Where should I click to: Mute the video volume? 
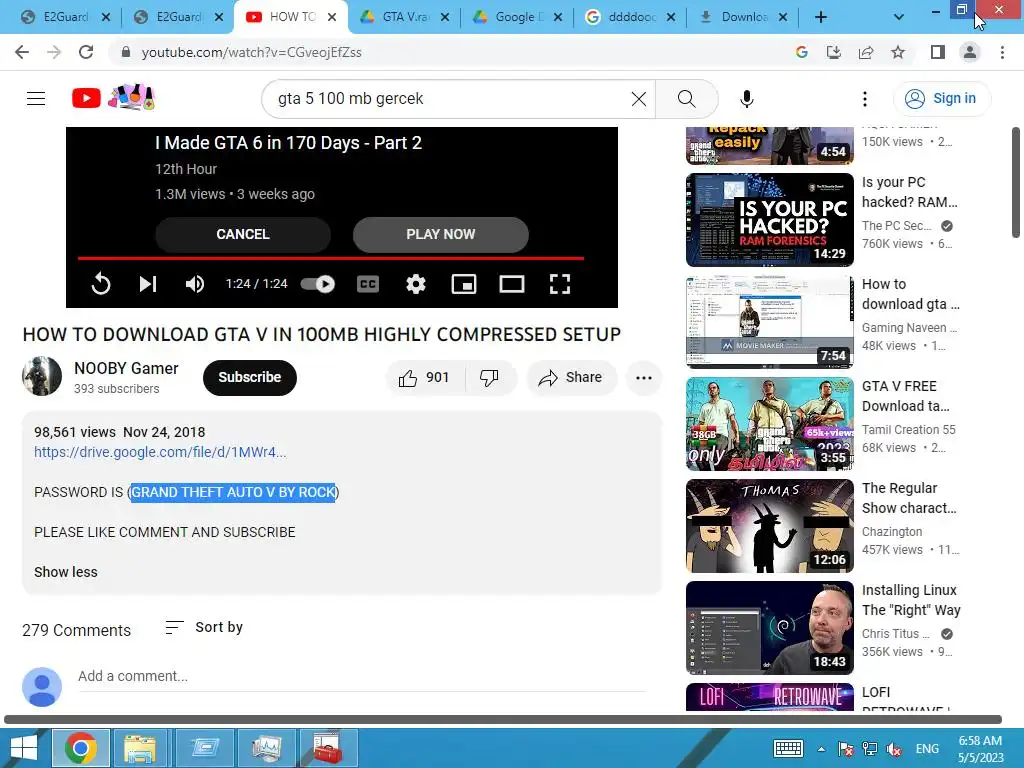195,284
